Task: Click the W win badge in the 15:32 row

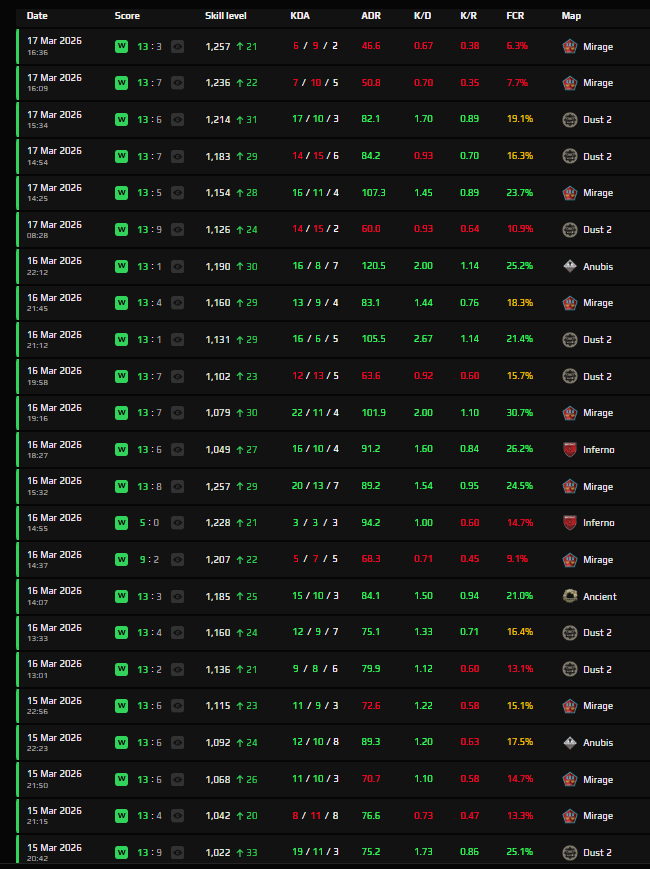Action: pos(121,486)
